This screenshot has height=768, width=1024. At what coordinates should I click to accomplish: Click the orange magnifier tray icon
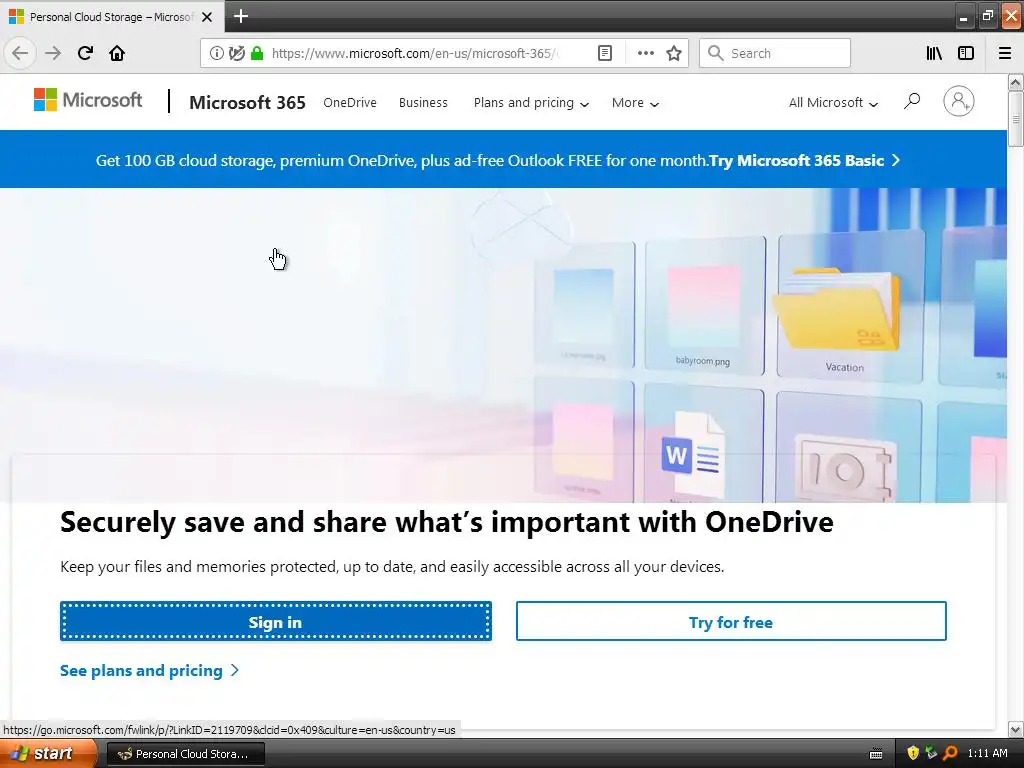[950, 754]
